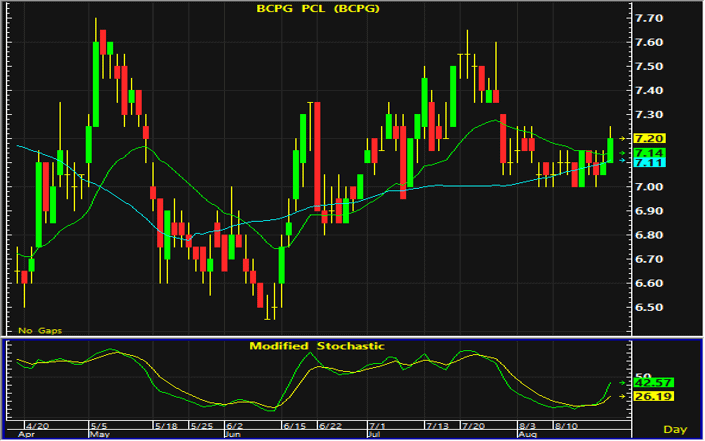
Task: Click the 6.70 price axis value
Action: click(648, 259)
